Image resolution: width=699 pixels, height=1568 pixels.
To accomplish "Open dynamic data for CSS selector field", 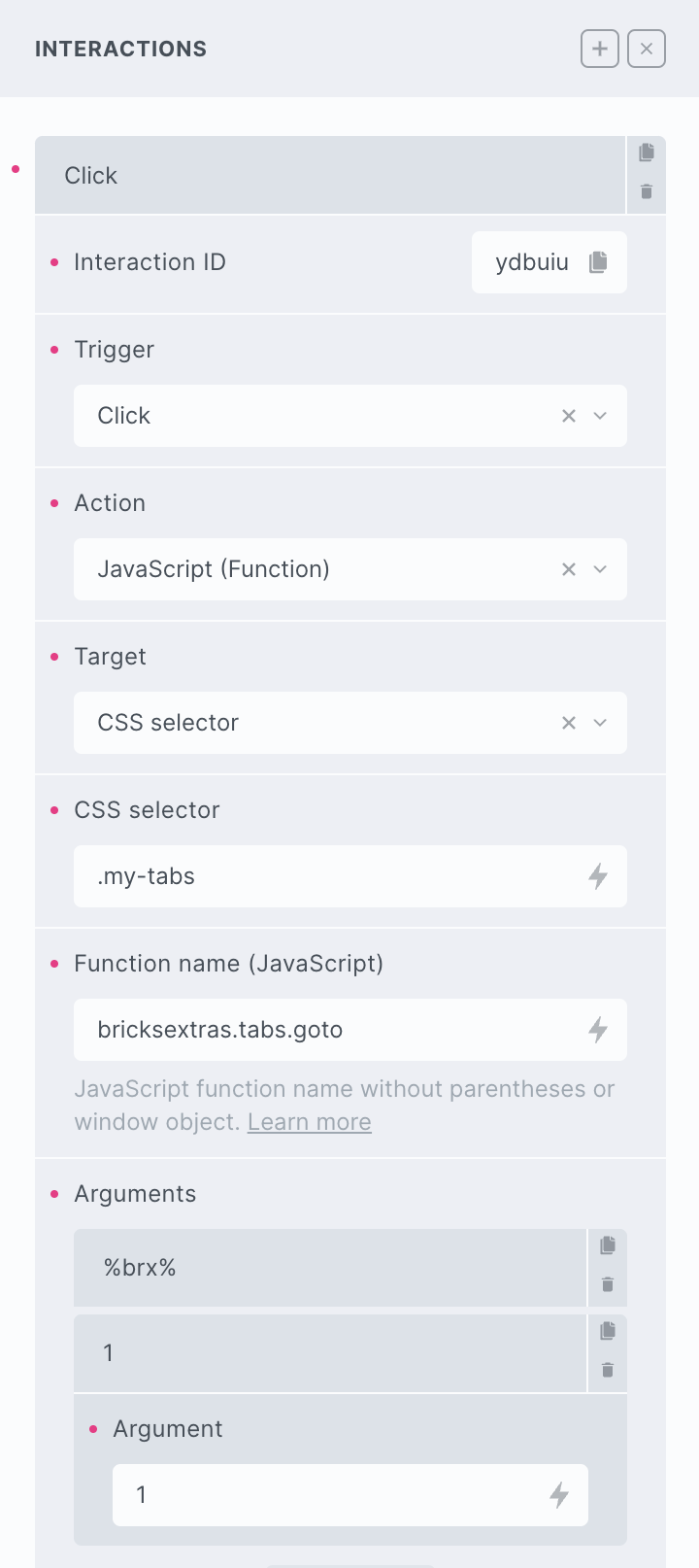I will point(598,876).
